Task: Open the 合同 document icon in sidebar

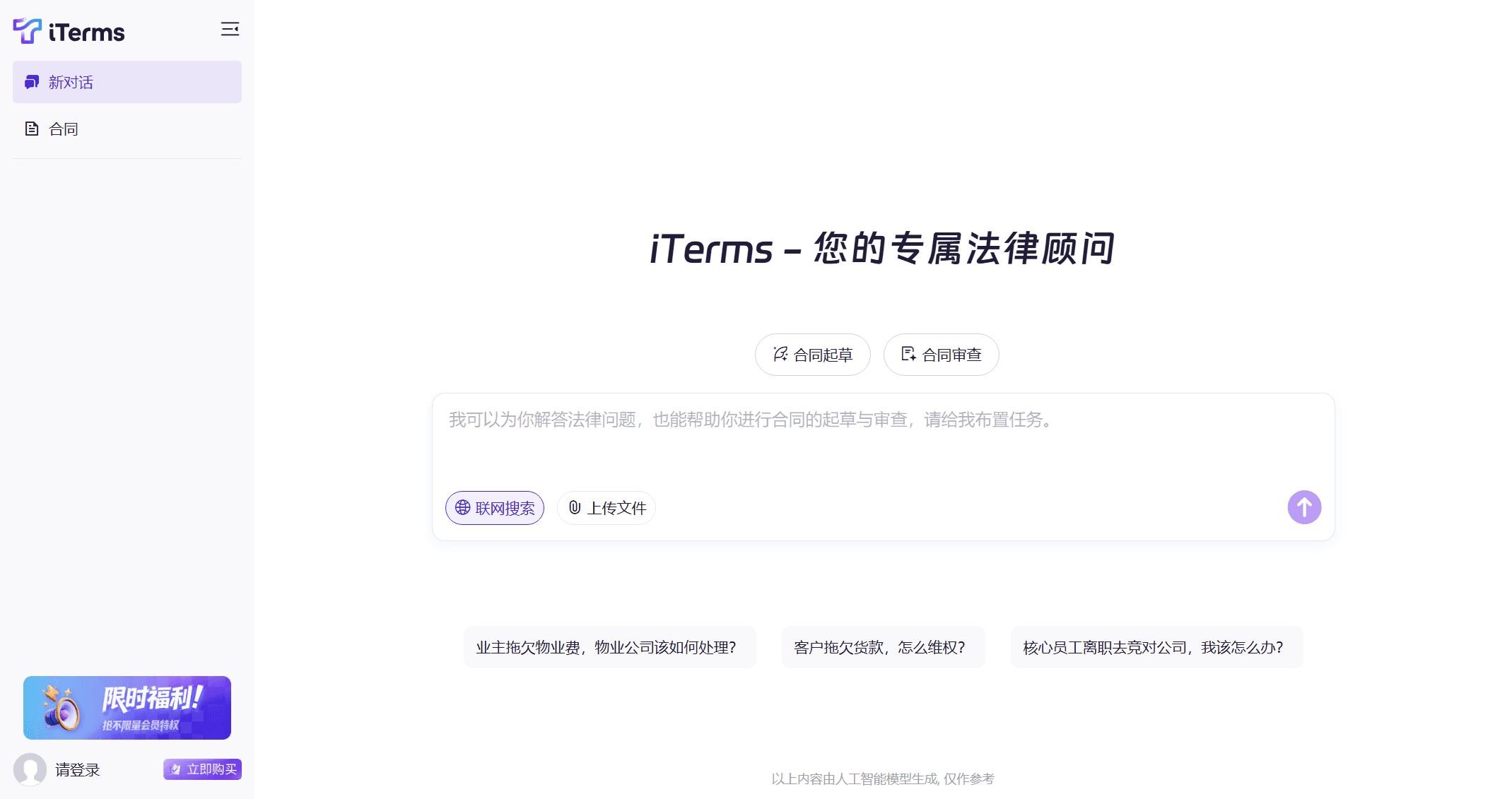Action: pos(31,128)
